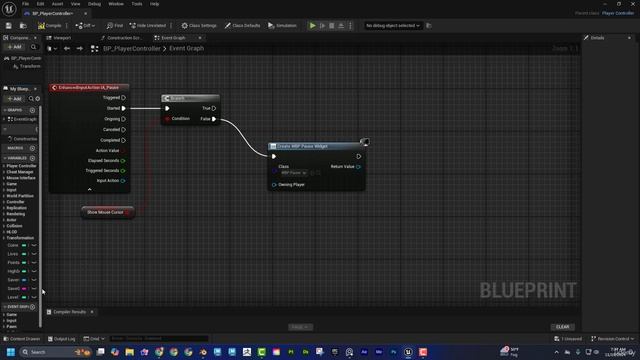Screen dimensions: 640x360
Task: Click the Clear button in compiler results
Action: [562, 327]
